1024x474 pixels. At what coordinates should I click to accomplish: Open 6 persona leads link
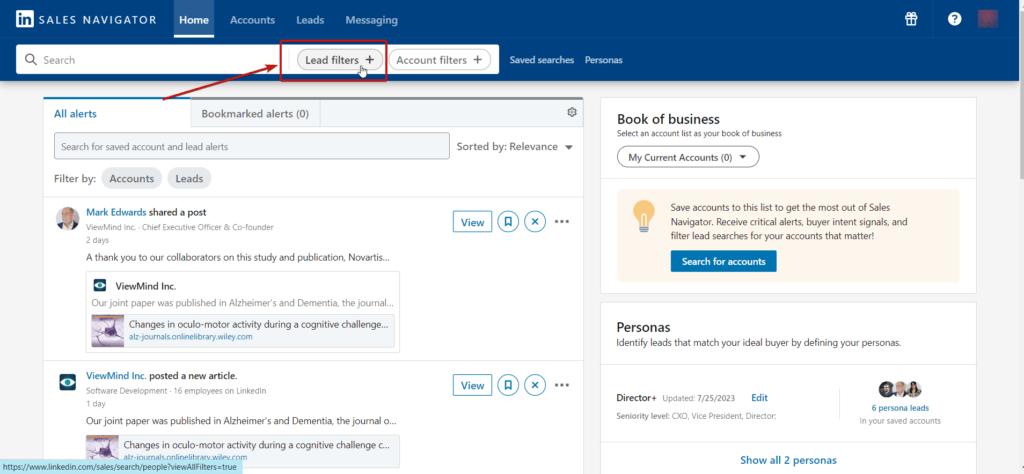[x=900, y=408]
